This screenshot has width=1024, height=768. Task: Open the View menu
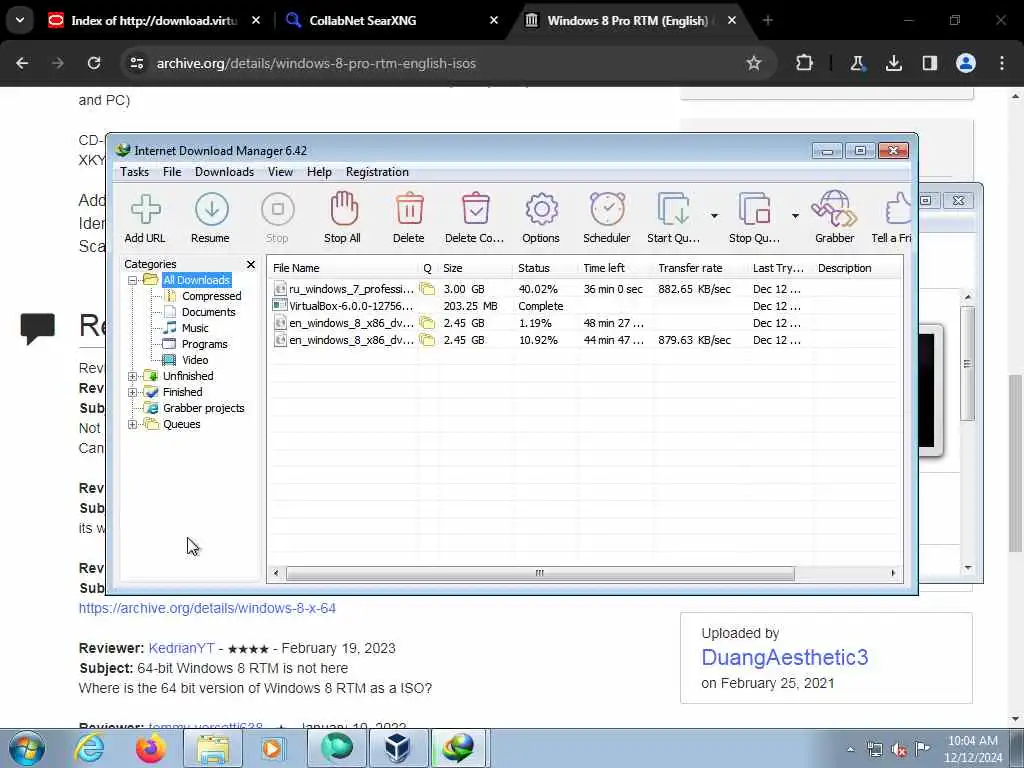(x=280, y=172)
